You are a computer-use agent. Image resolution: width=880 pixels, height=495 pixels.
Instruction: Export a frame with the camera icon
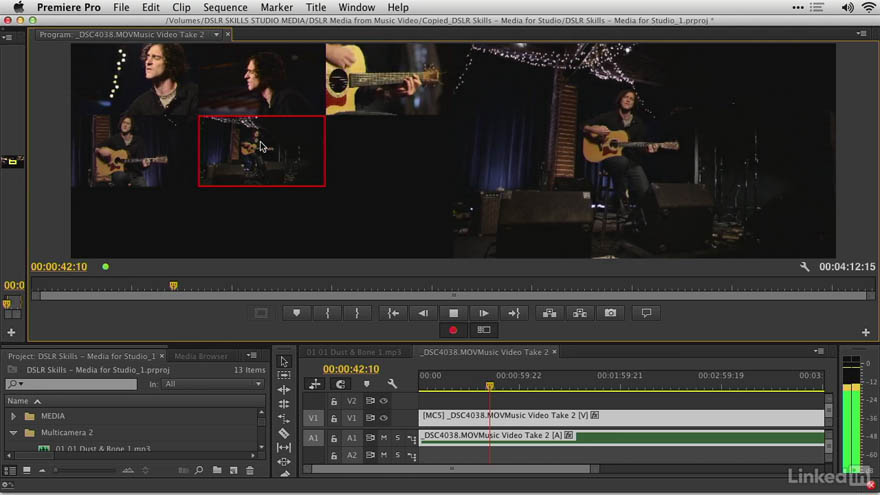coord(610,313)
